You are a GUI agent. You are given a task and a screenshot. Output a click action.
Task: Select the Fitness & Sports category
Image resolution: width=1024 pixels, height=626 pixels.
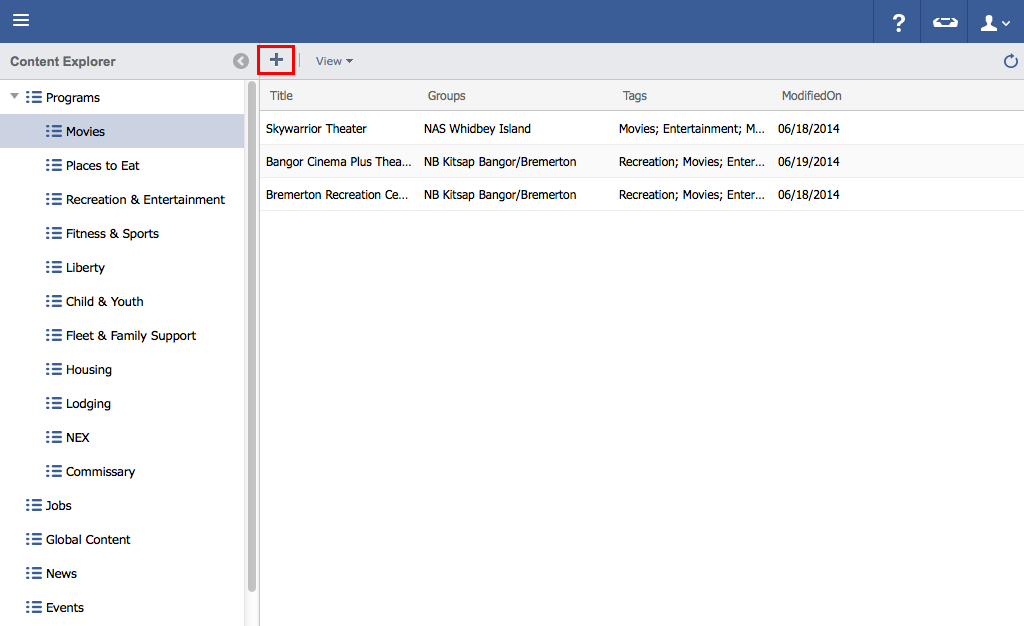point(112,233)
